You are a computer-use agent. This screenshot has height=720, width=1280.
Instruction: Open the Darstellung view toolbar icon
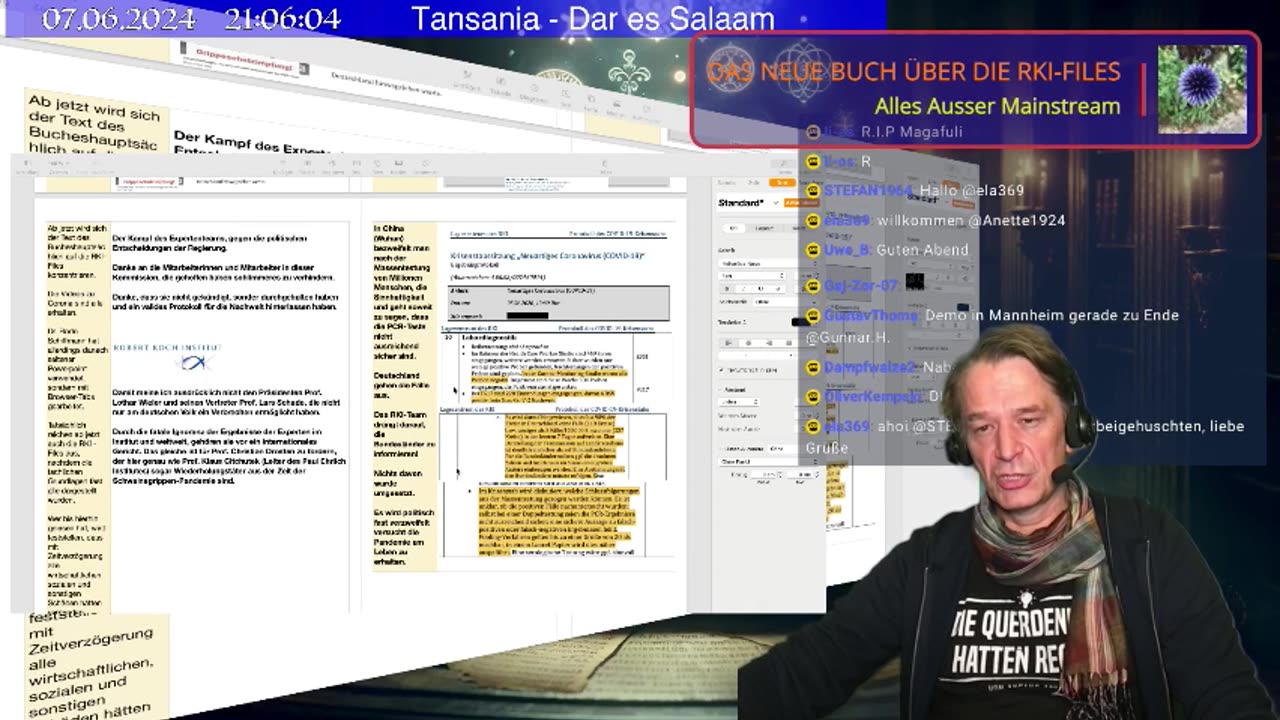coord(27,167)
